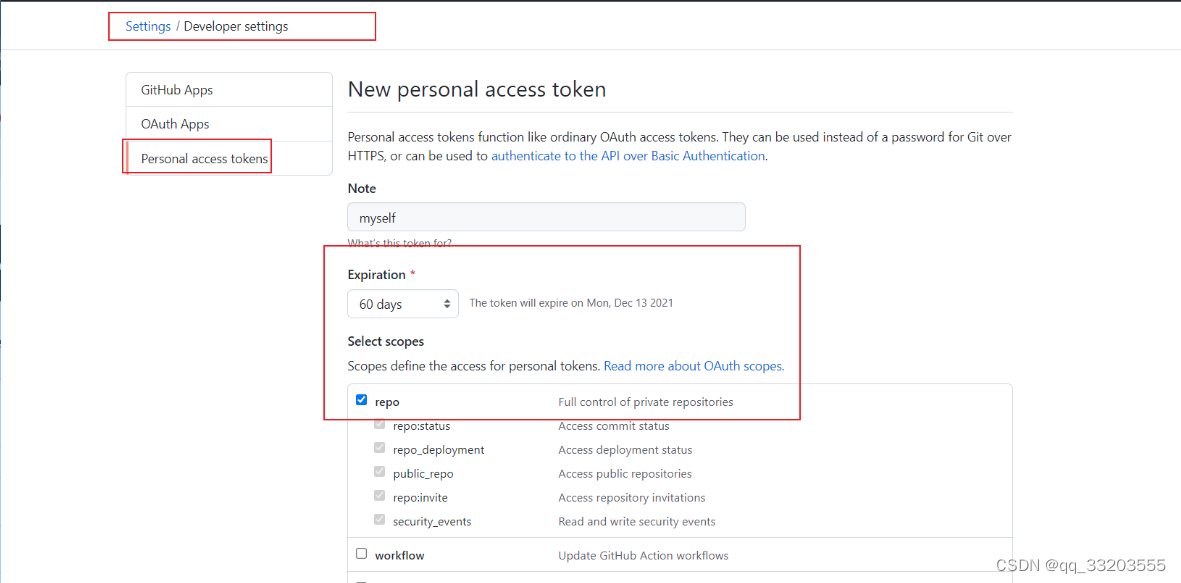Uncheck the repo scope checkbox
This screenshot has height=583, width=1181.
coord(362,400)
